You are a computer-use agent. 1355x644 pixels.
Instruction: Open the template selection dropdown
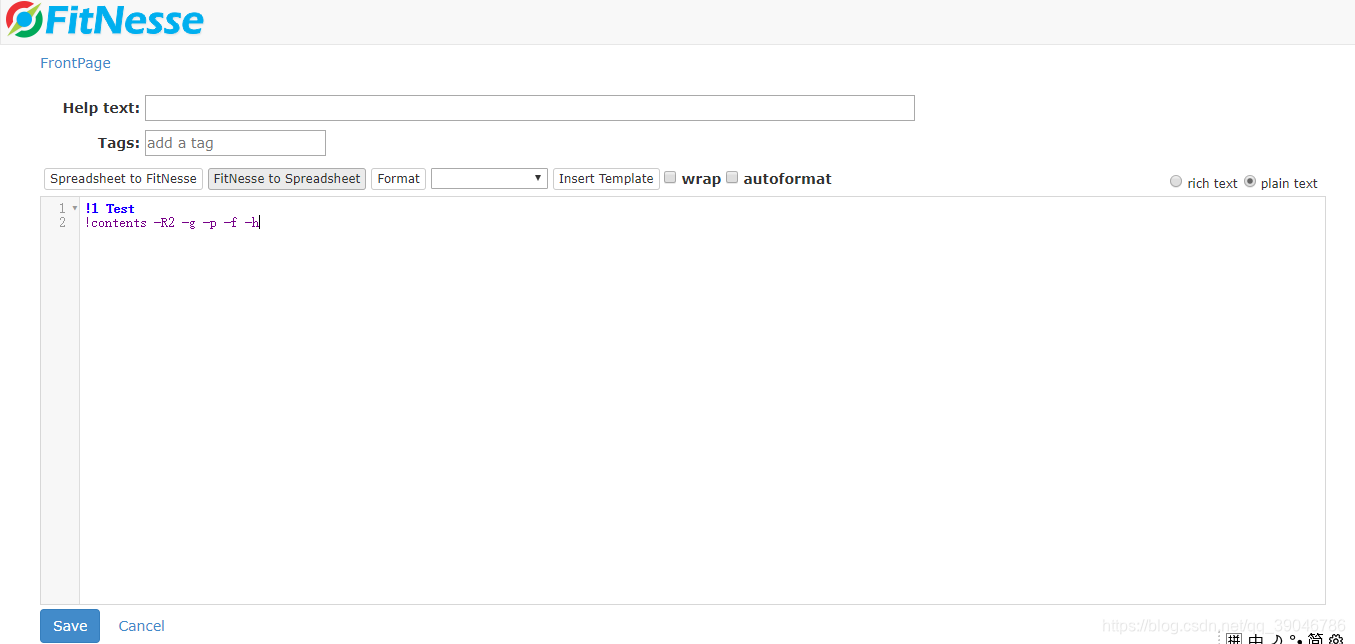[x=489, y=179]
